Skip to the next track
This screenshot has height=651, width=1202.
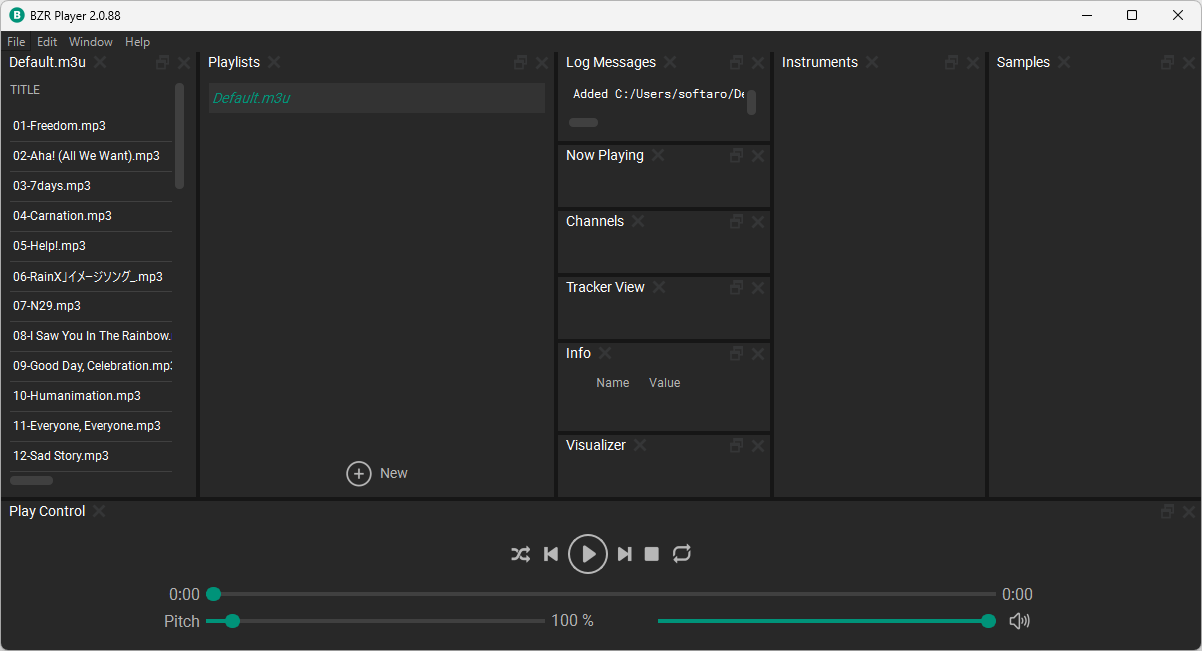click(x=625, y=554)
